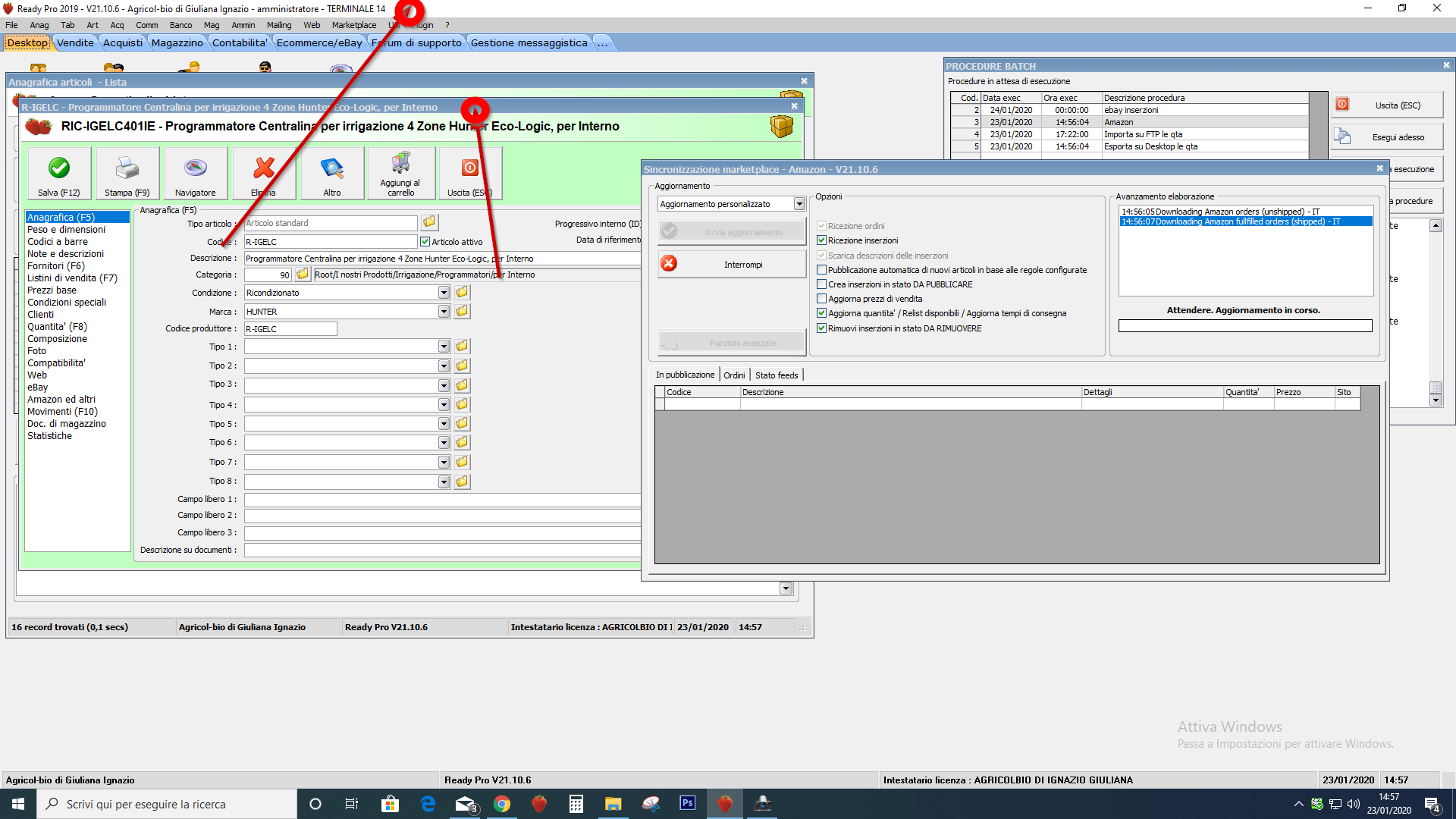Click the disabled Avvia aggiornamento button

click(732, 231)
